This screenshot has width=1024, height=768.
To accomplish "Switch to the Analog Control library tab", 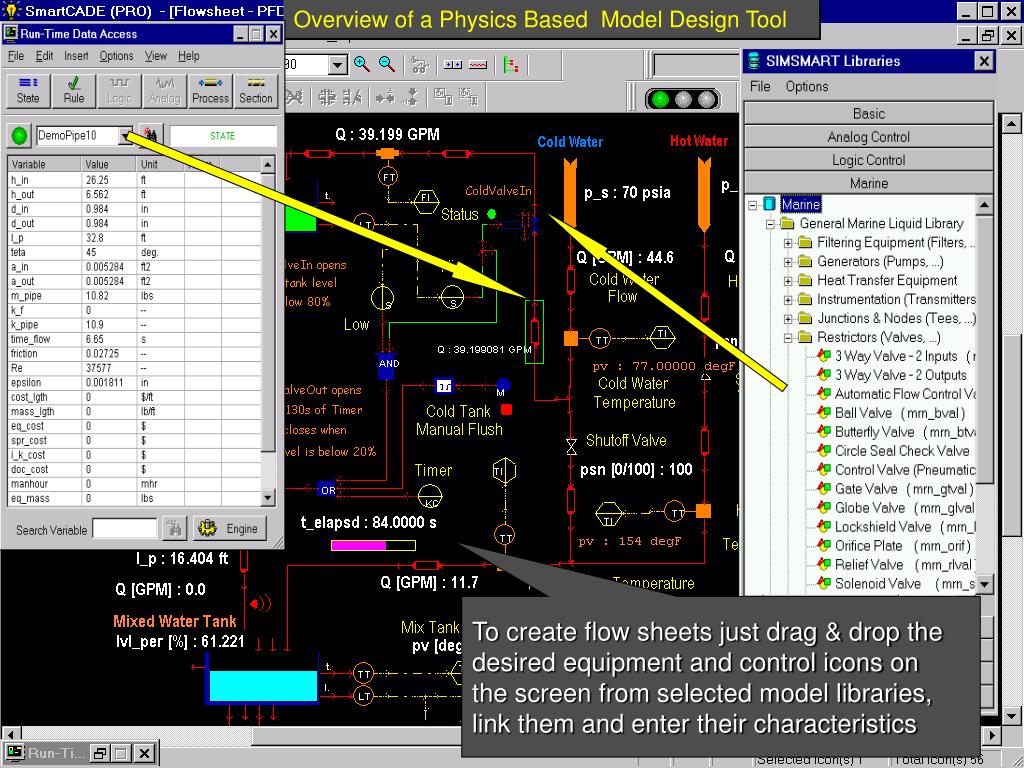I will tap(869, 136).
